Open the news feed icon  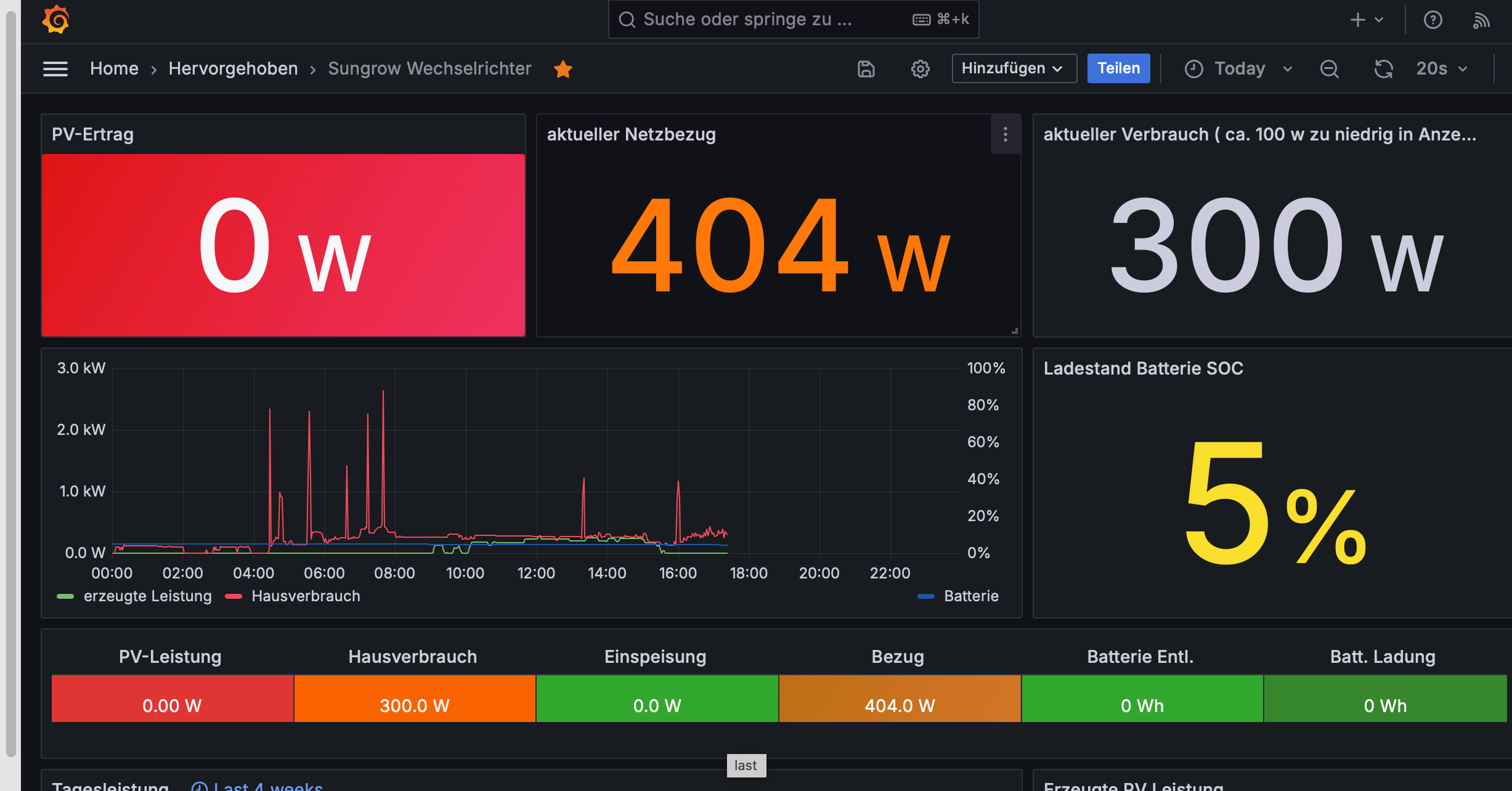[x=1481, y=20]
